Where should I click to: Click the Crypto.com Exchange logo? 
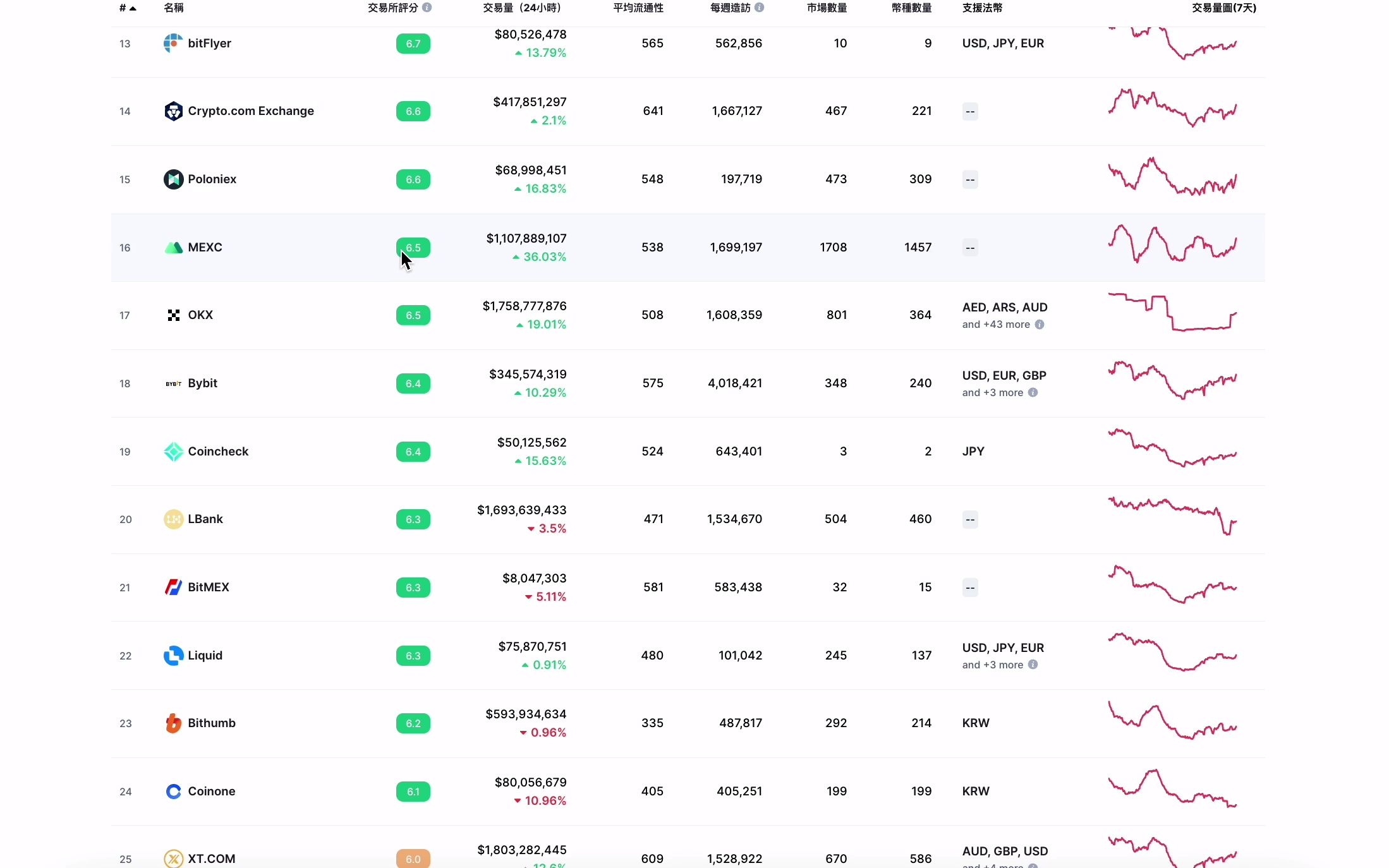pos(173,111)
